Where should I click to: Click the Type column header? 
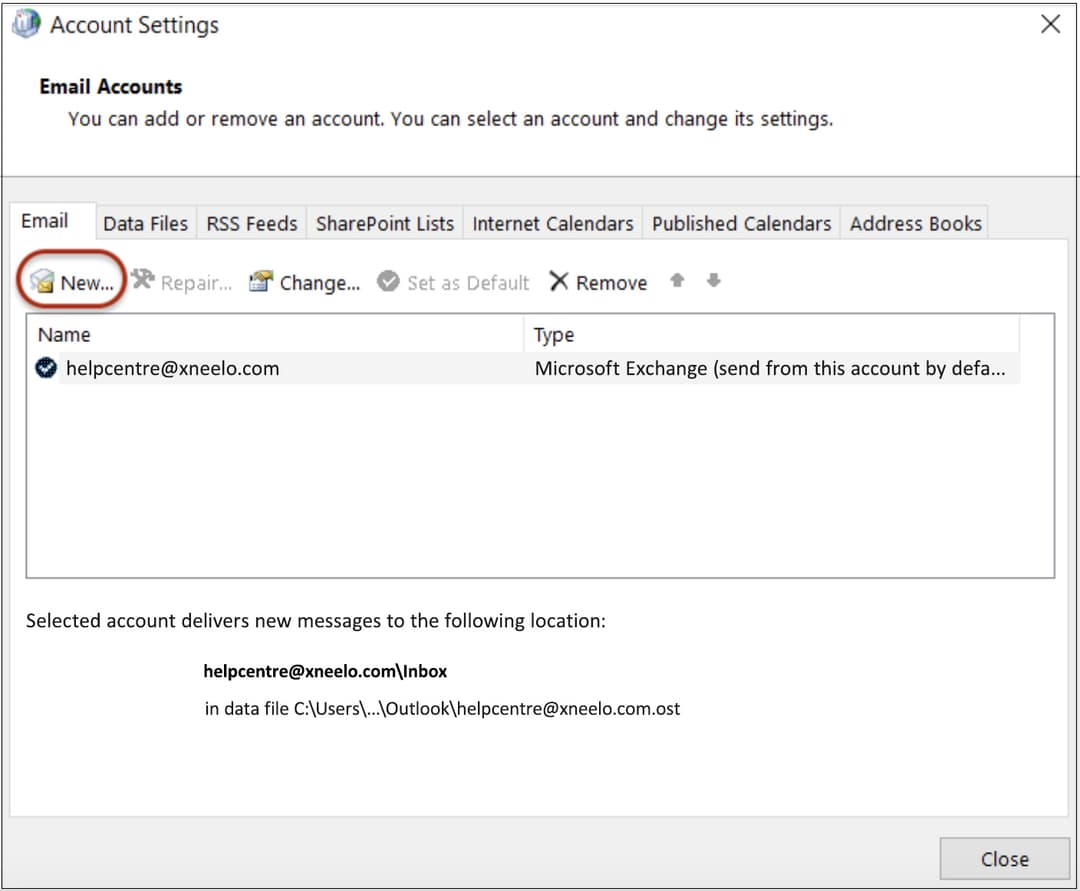pos(554,334)
